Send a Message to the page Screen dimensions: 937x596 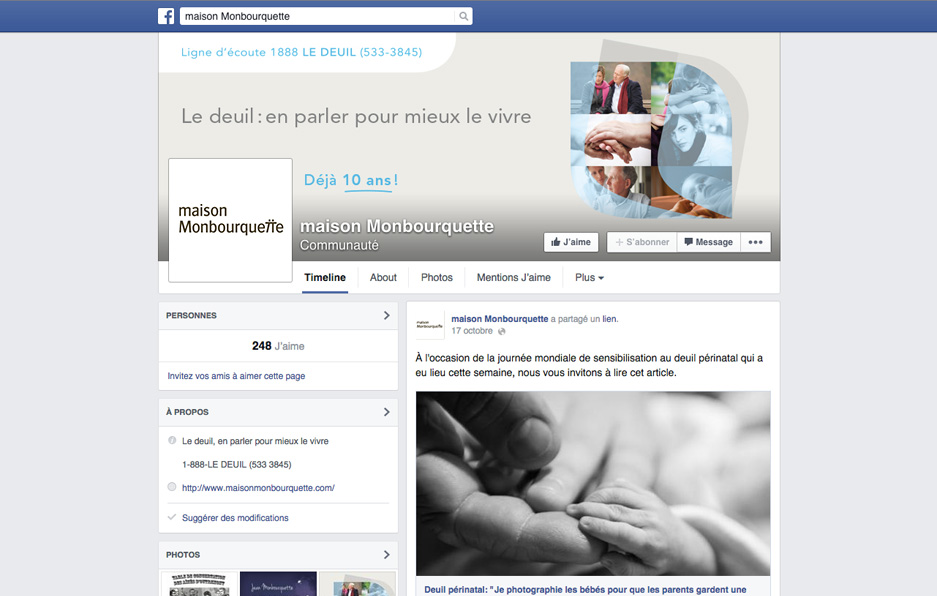coord(709,242)
